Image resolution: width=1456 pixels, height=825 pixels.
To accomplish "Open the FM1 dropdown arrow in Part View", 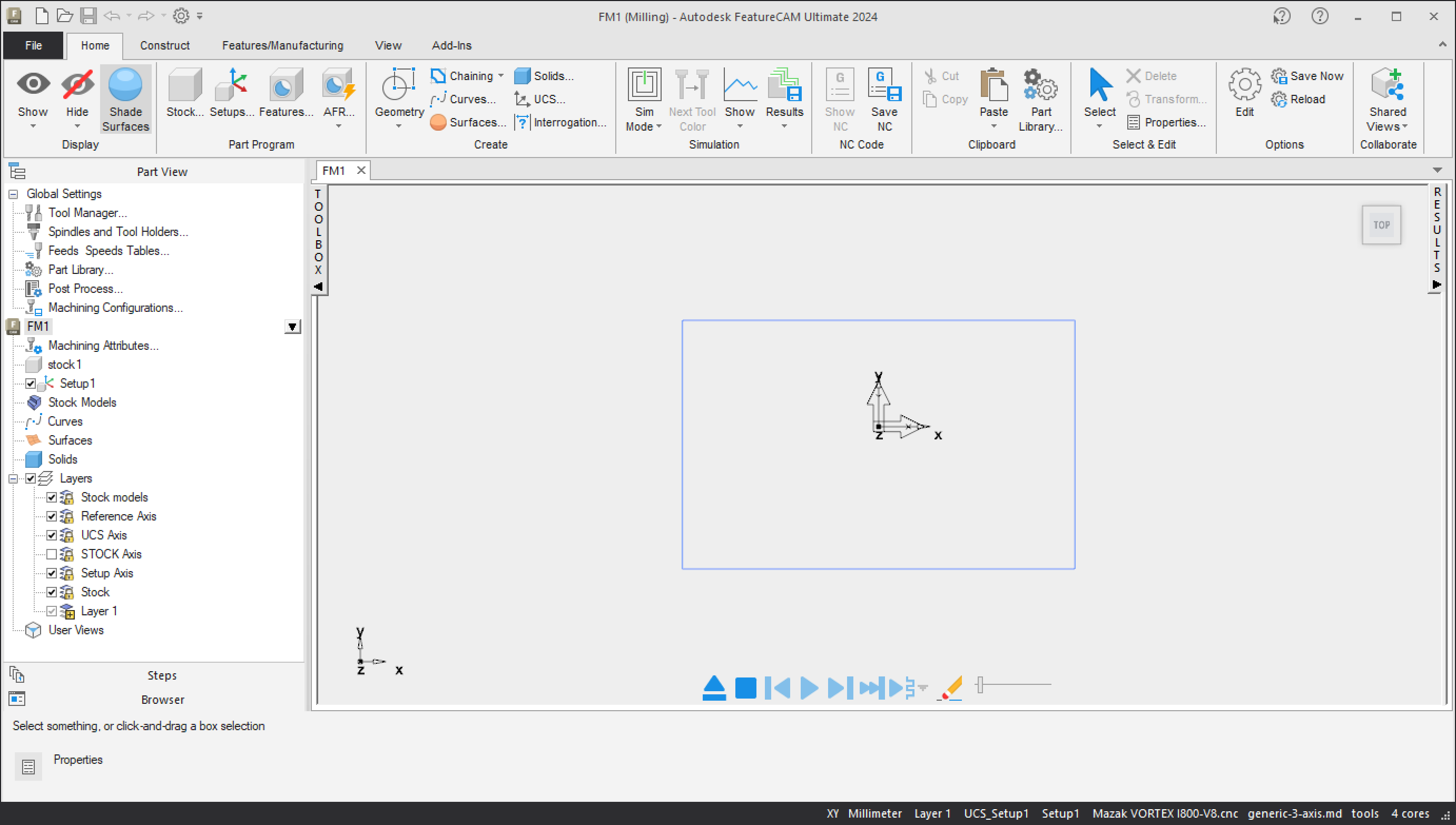I will tap(292, 327).
